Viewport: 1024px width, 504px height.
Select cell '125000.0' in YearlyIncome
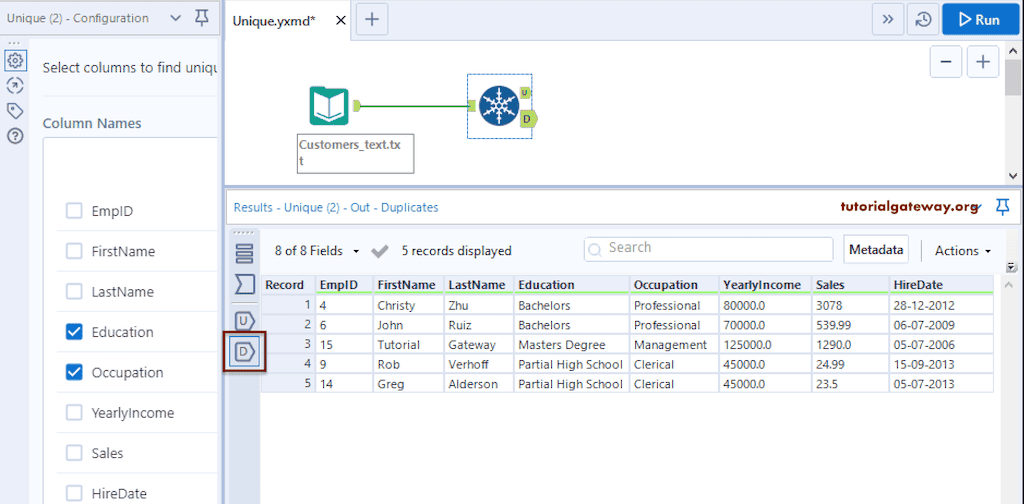pos(765,345)
